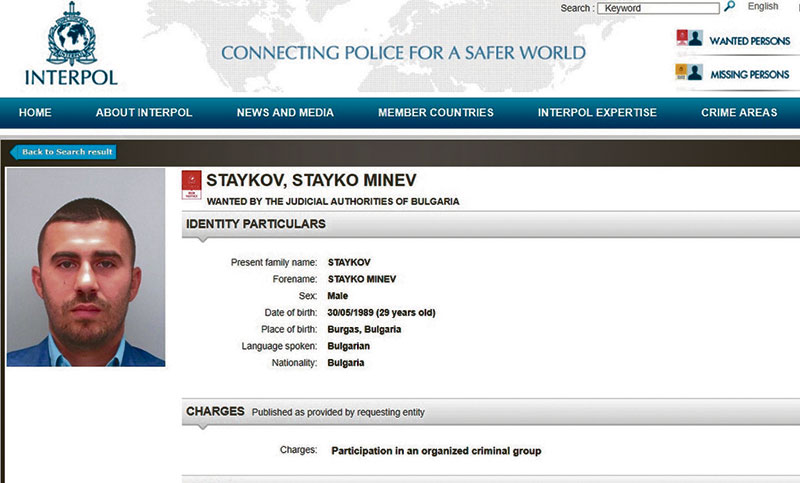
Task: Open the INTERPOL EXPERTISE menu
Action: [x=597, y=113]
